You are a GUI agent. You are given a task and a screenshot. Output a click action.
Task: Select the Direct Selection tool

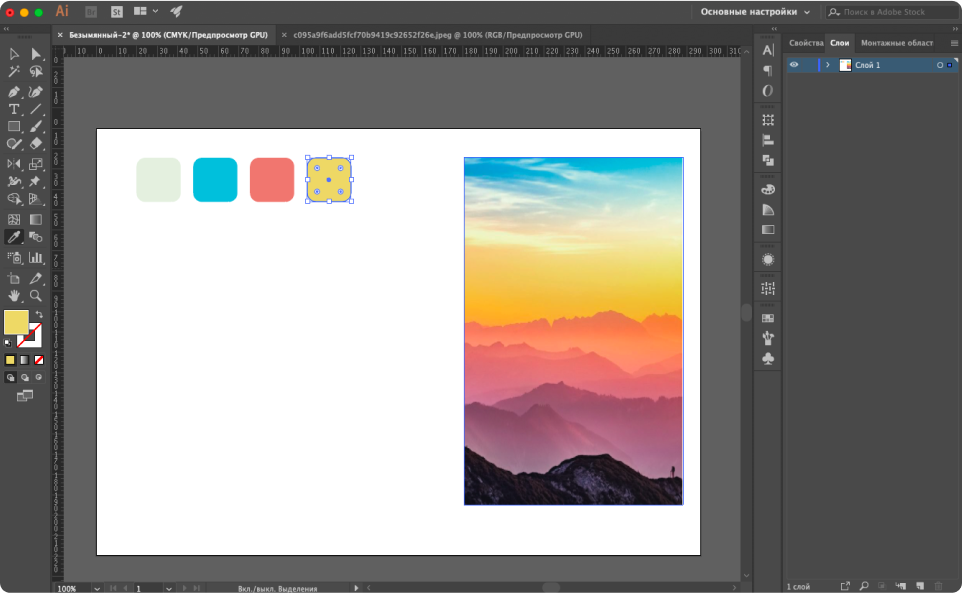click(36, 55)
